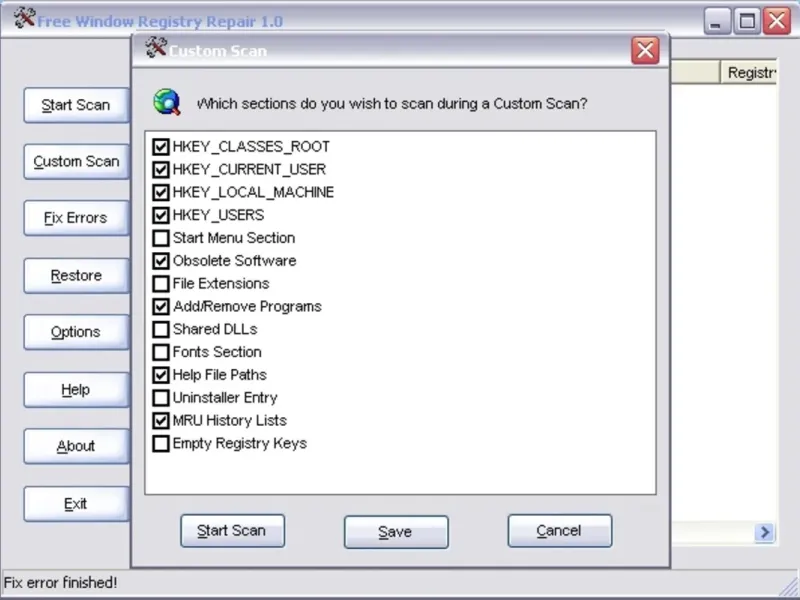Viewport: 800px width, 600px height.
Task: Click the main window title bar tools icon
Action: click(24, 18)
